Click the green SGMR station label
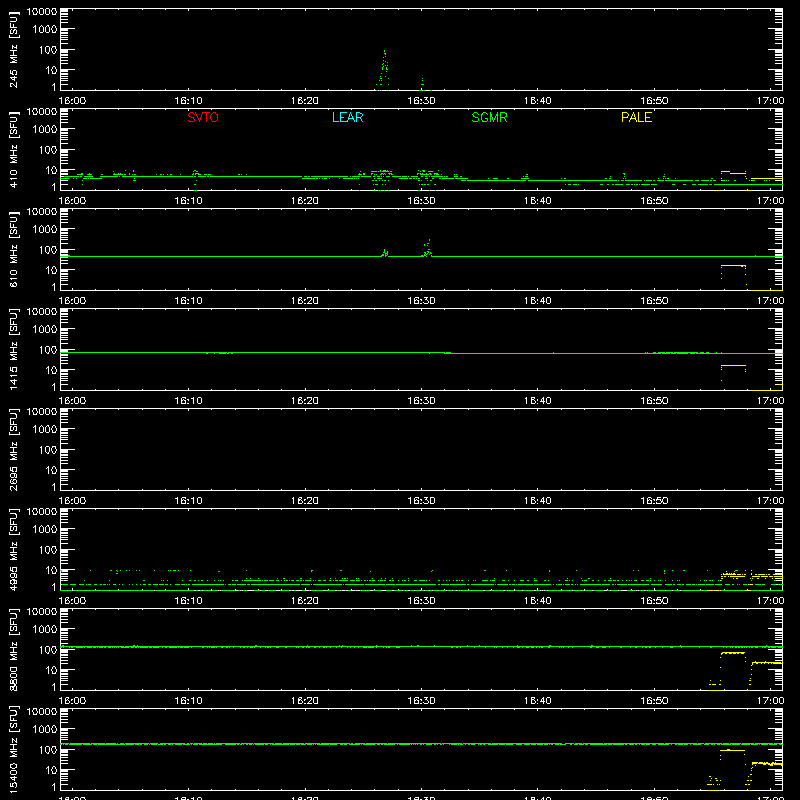This screenshot has width=800, height=800. pyautogui.click(x=489, y=117)
